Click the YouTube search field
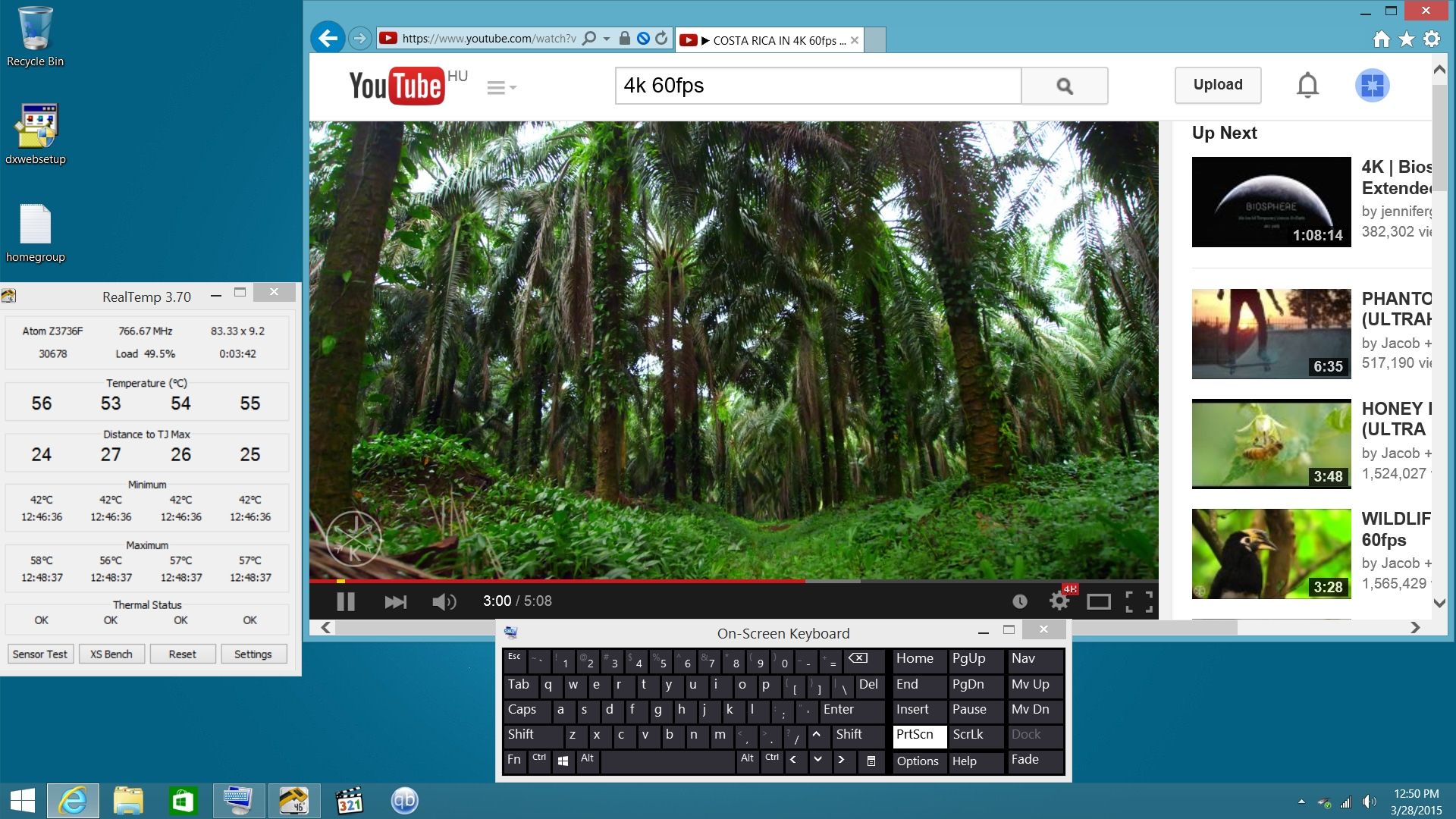Image resolution: width=1456 pixels, height=819 pixels. pos(818,86)
